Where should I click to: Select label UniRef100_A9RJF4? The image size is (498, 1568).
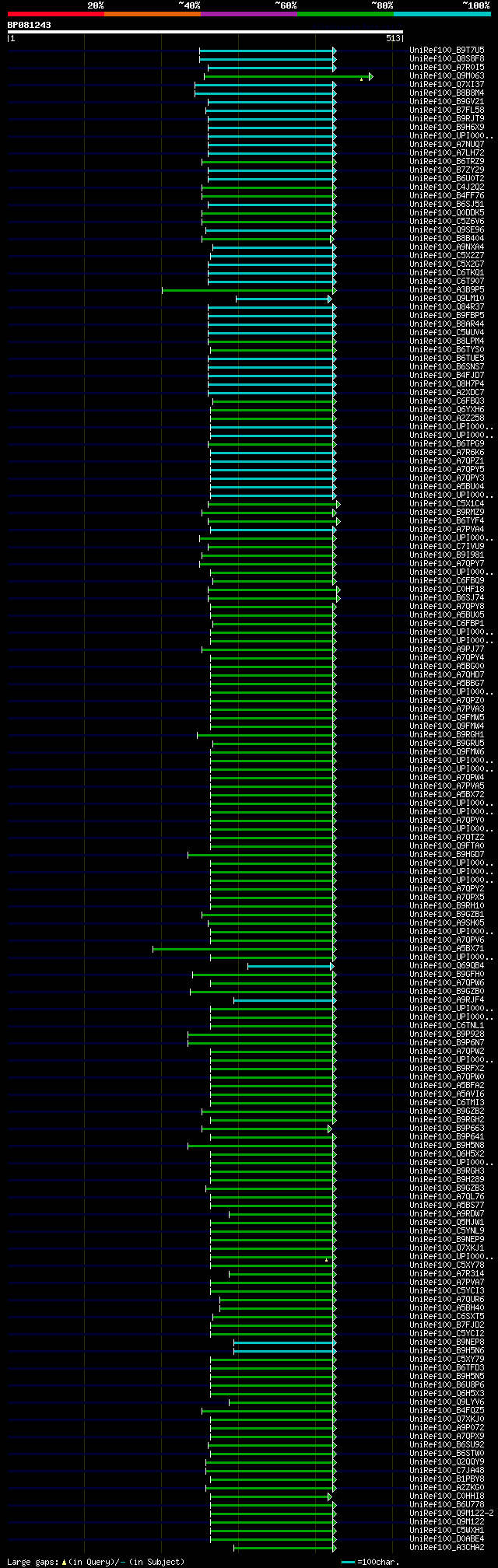[447, 999]
